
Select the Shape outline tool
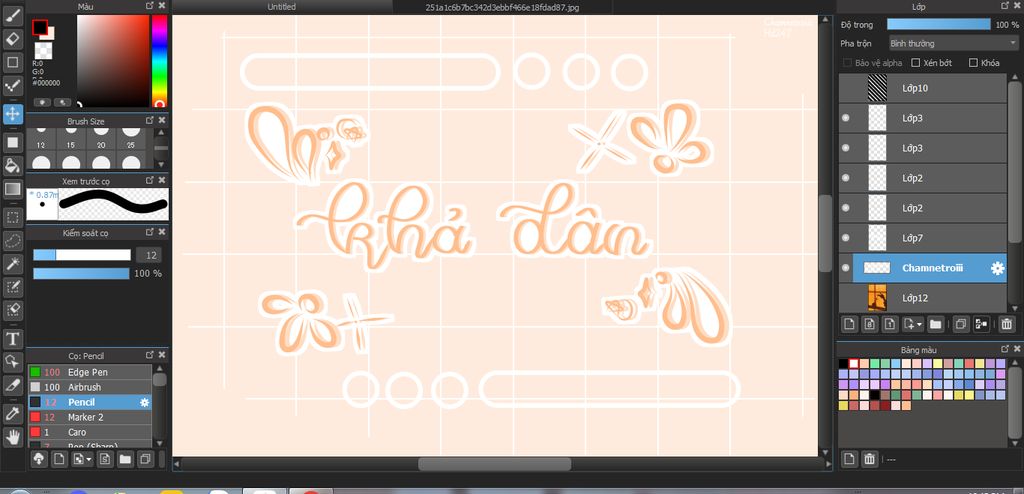point(12,62)
